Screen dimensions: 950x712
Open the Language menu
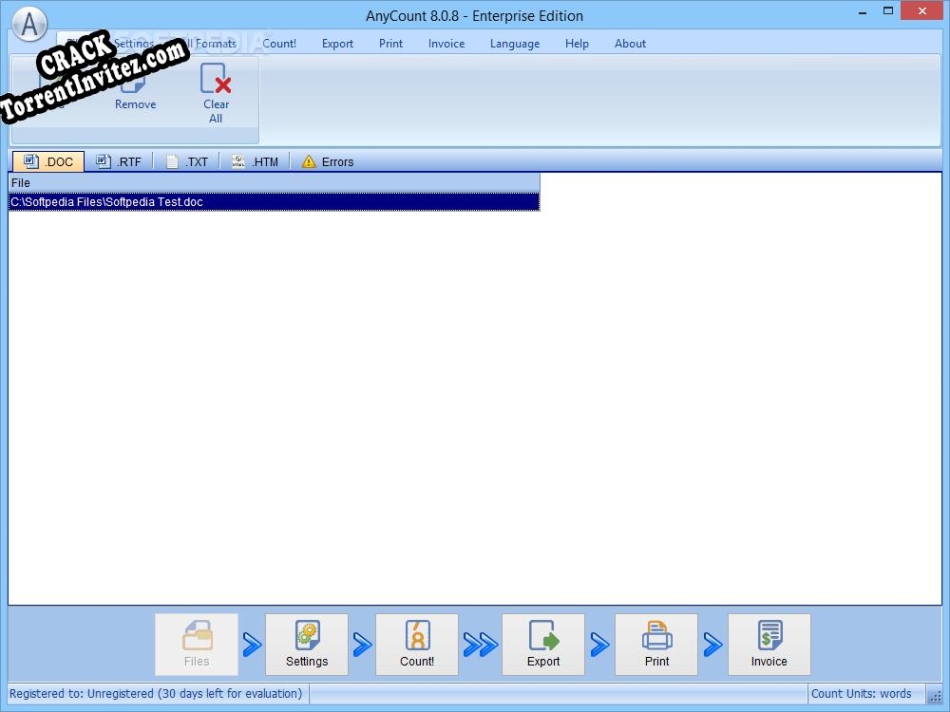(514, 43)
